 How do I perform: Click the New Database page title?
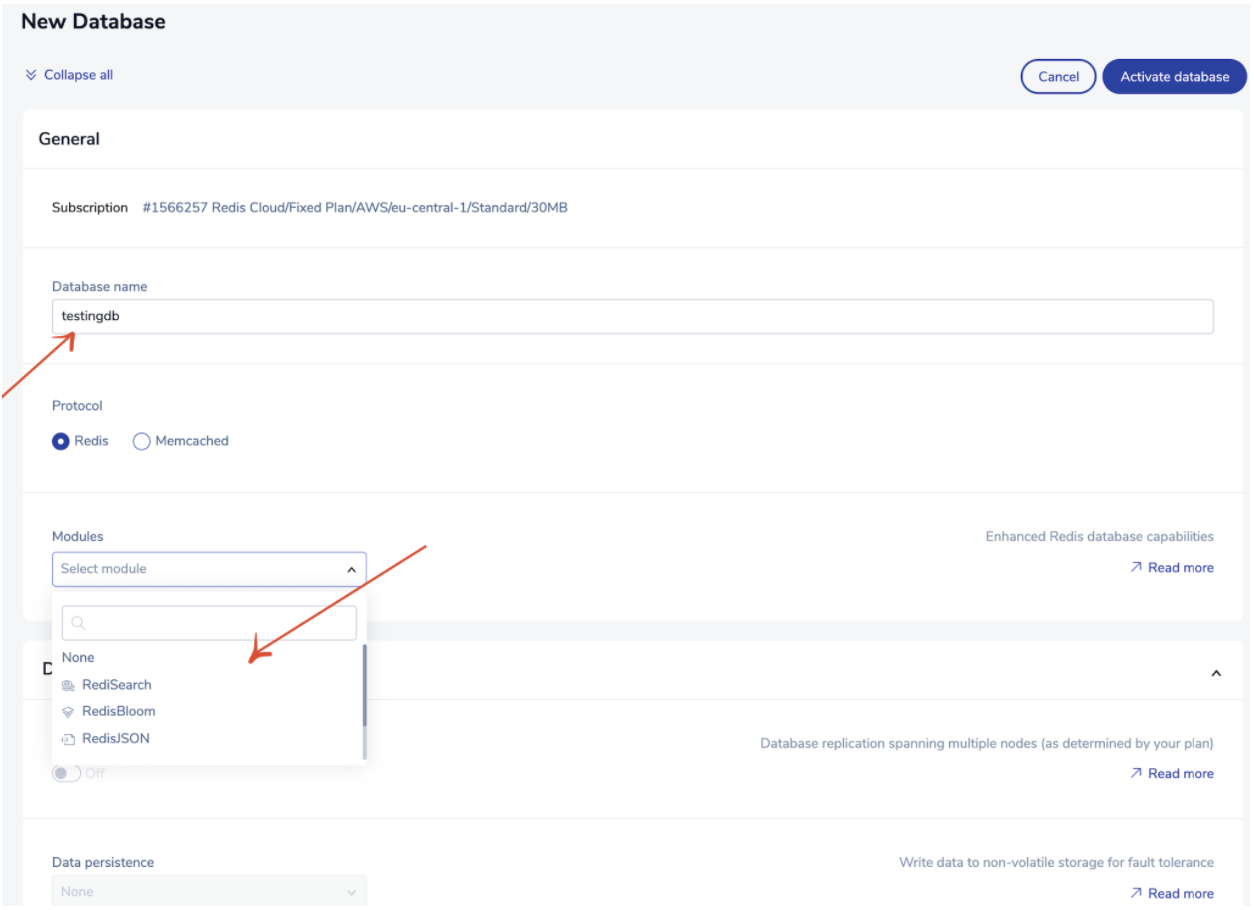tap(93, 21)
